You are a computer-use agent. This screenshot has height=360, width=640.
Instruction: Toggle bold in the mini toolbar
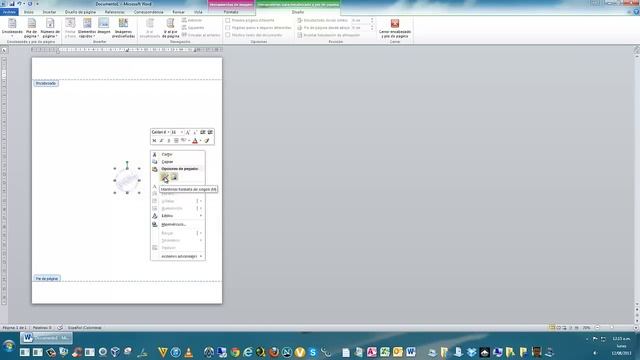[x=154, y=140]
